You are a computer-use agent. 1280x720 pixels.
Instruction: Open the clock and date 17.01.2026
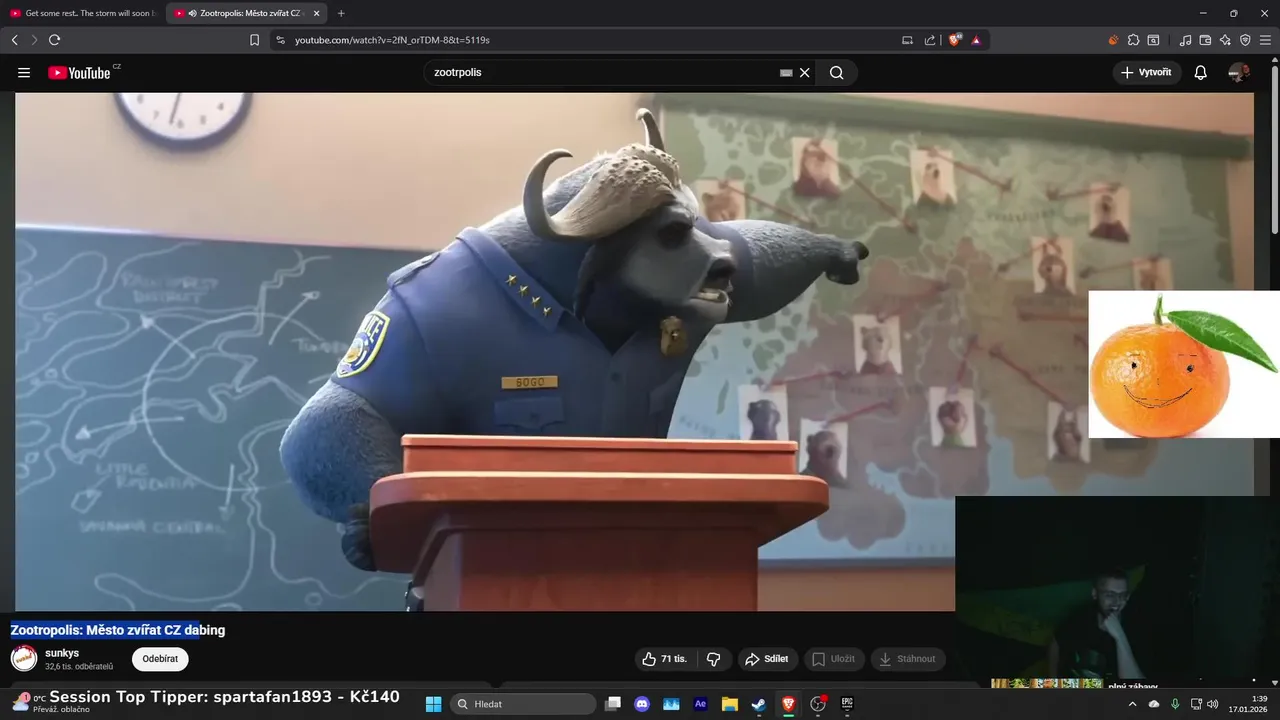pyautogui.click(x=1250, y=704)
